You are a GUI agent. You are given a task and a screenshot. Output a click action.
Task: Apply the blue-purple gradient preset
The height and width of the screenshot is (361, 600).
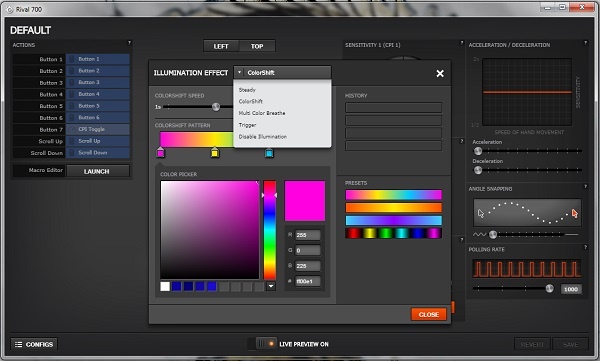[x=393, y=220]
